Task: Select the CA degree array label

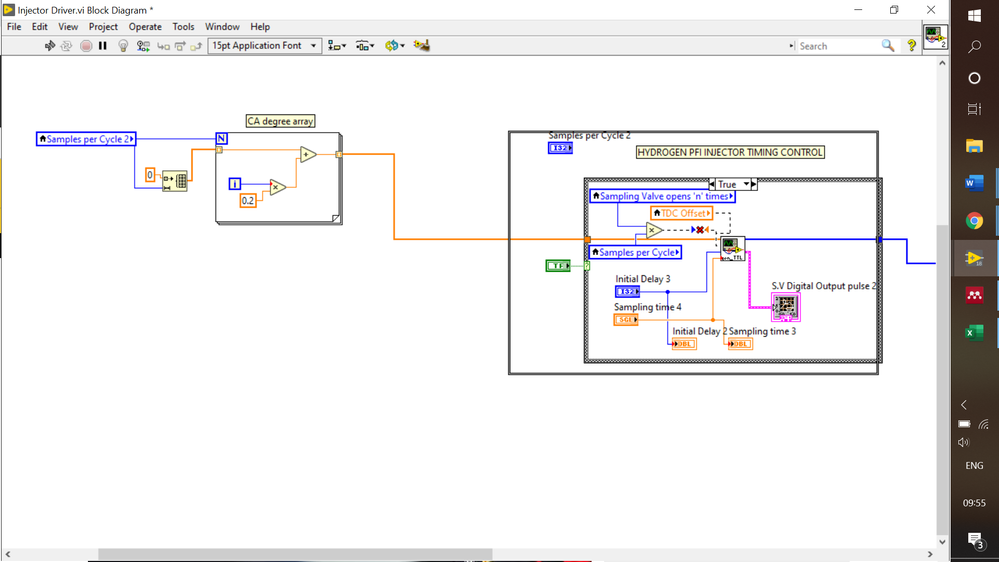Action: click(280, 121)
